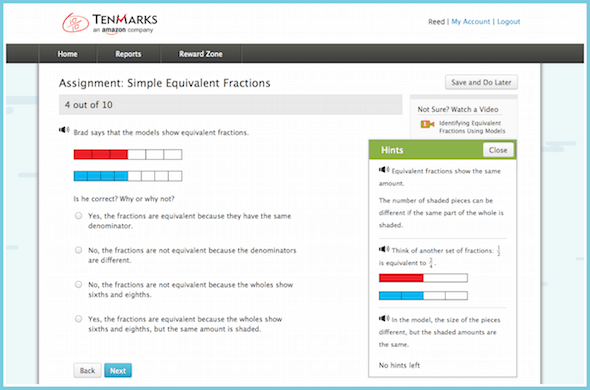Close the Hints panel
The image size is (590, 390).
498,150
